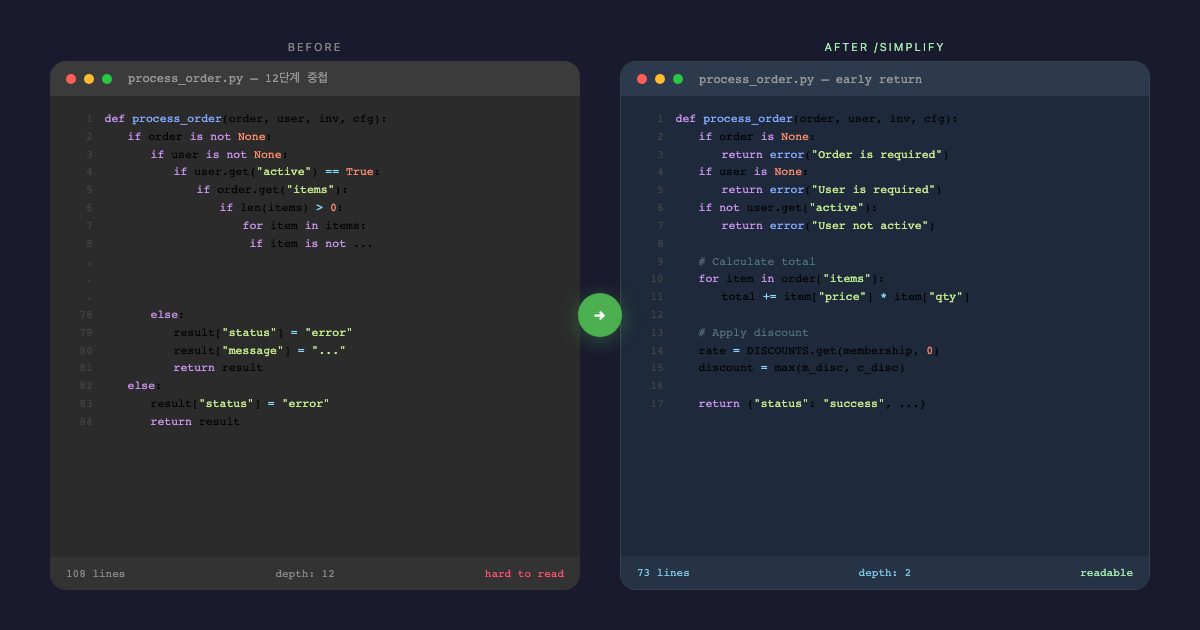Minimize the early return window via yellow dot

660,79
